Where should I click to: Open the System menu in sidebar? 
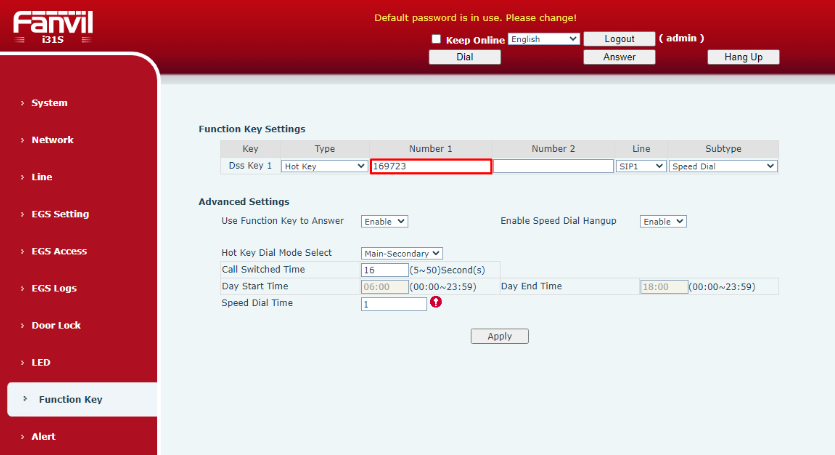[x=49, y=103]
